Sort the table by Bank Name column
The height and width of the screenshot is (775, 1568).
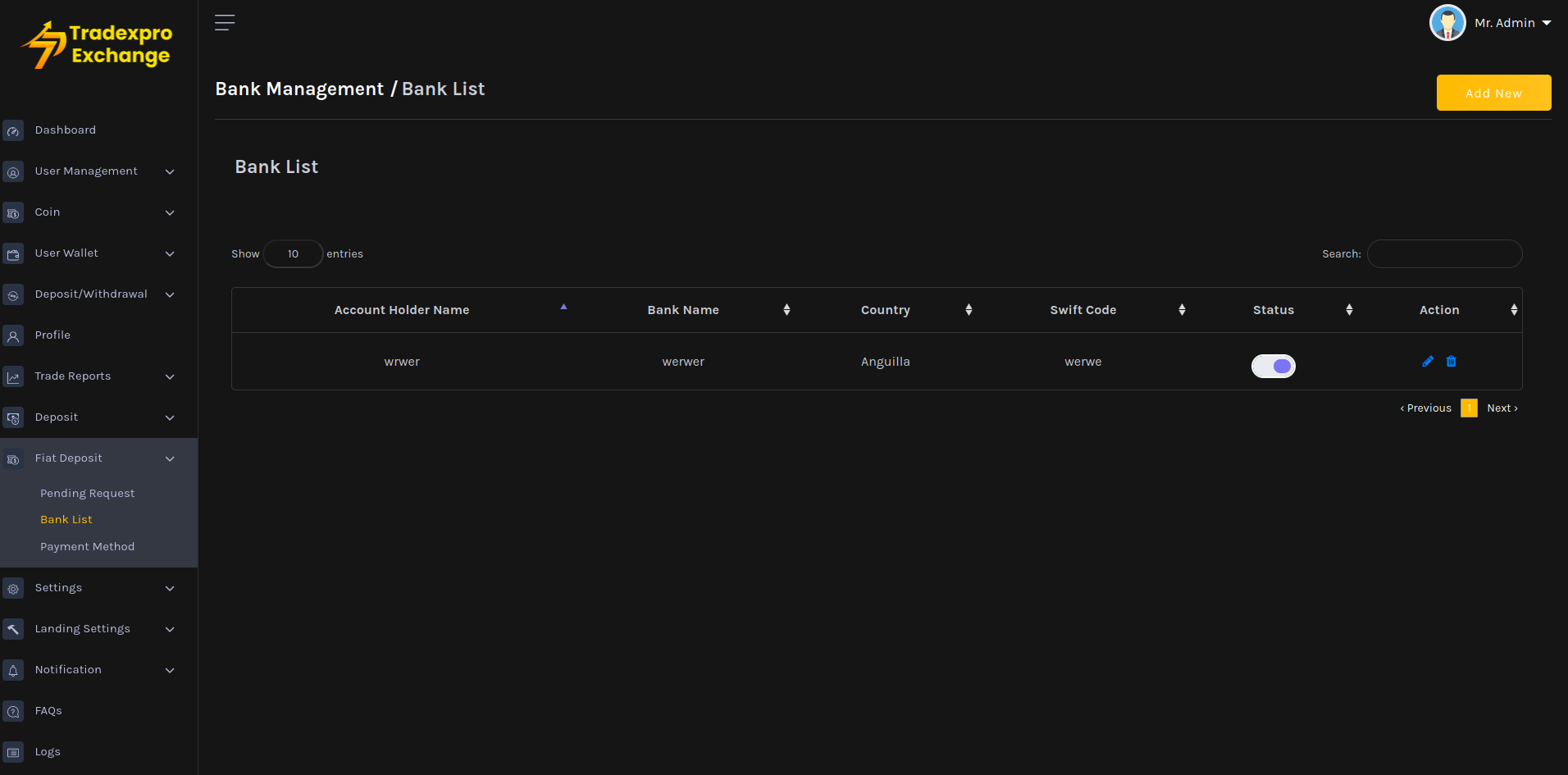coord(683,310)
